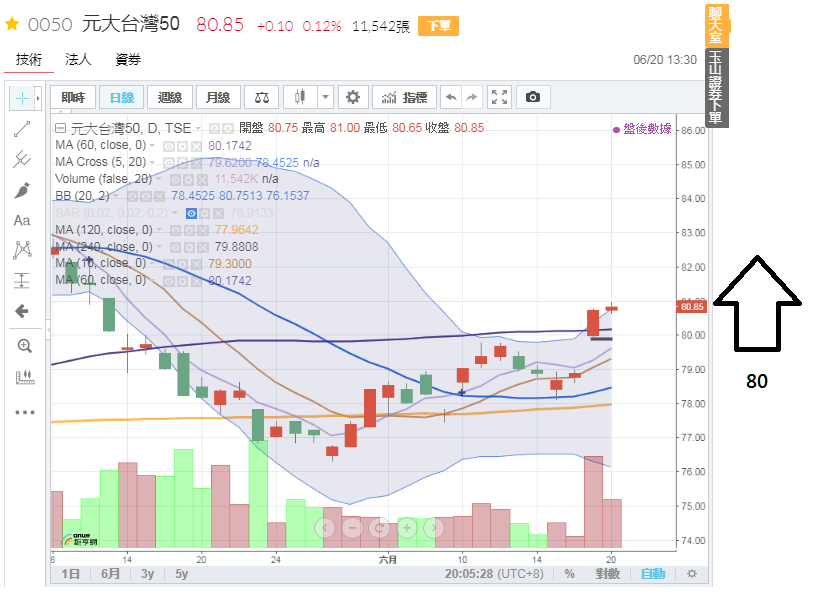Switch to the 法人 tab

coord(78,59)
